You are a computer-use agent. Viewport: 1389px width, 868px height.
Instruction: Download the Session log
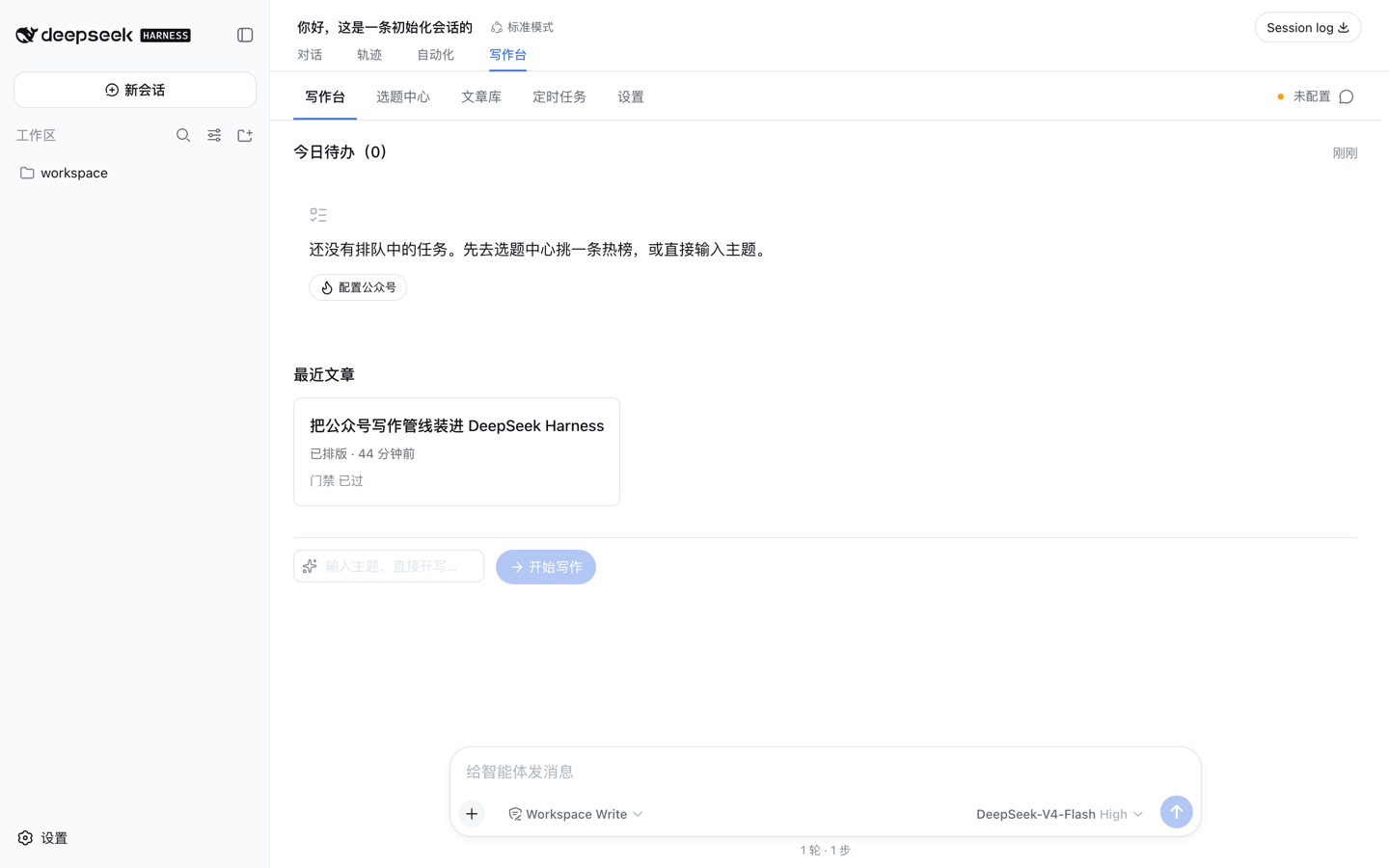click(1307, 28)
